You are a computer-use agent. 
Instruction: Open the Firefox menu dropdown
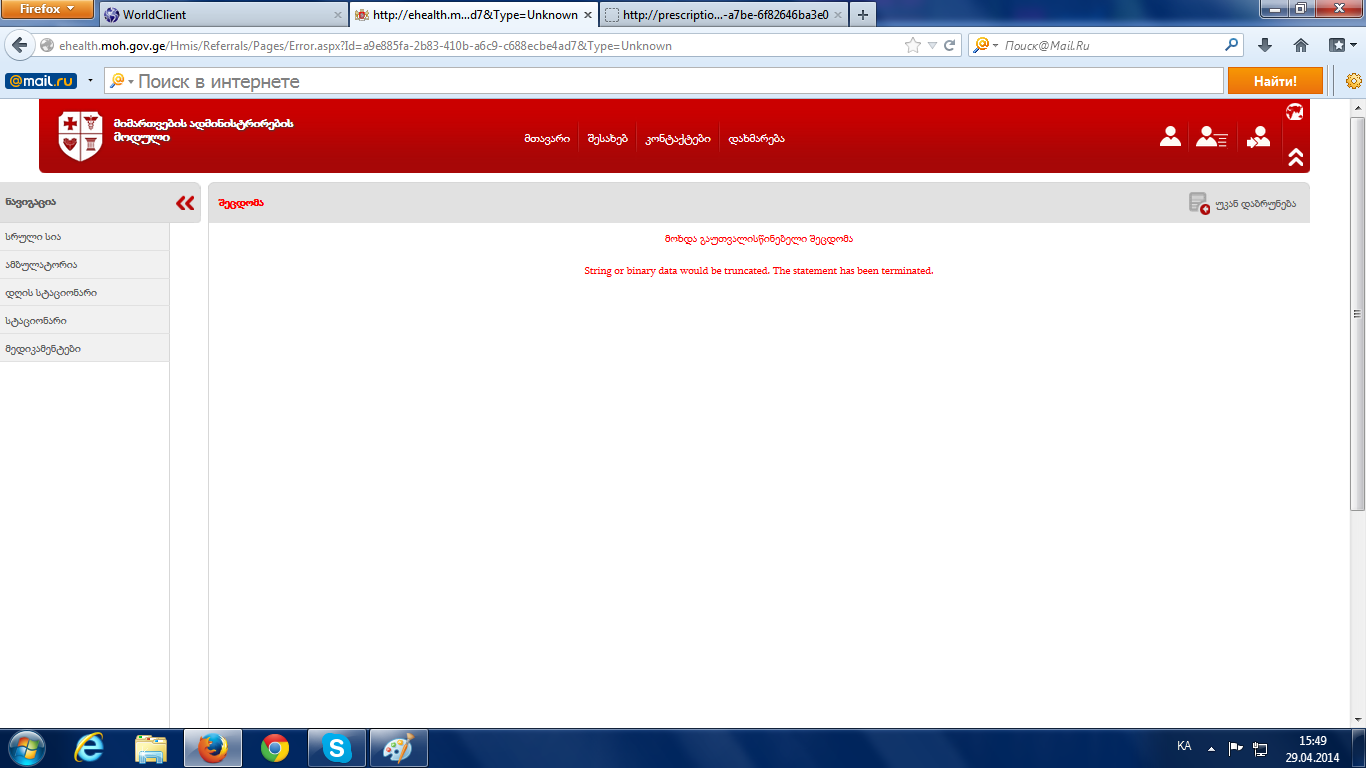pyautogui.click(x=48, y=9)
